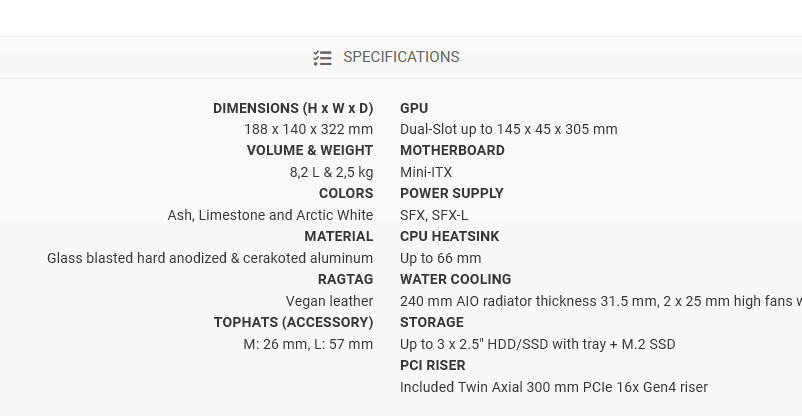Click the Dual-Slot GPU size text
This screenshot has height=416, width=802.
pyautogui.click(x=508, y=129)
